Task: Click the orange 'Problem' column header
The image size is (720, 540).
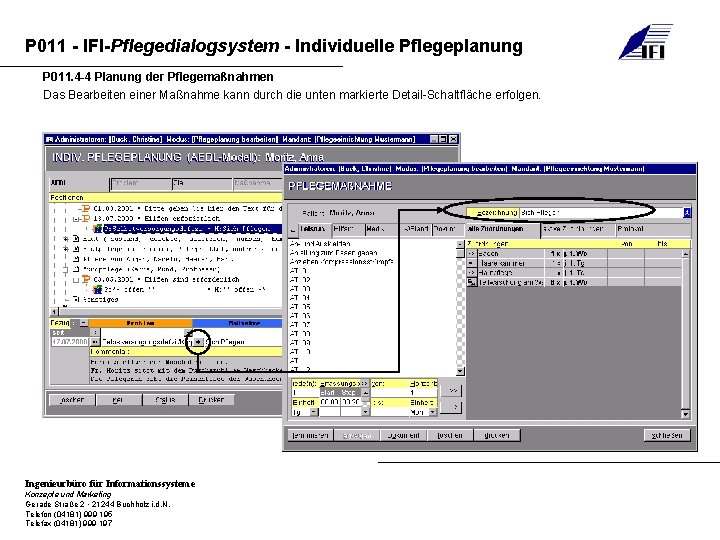Action: [x=141, y=323]
